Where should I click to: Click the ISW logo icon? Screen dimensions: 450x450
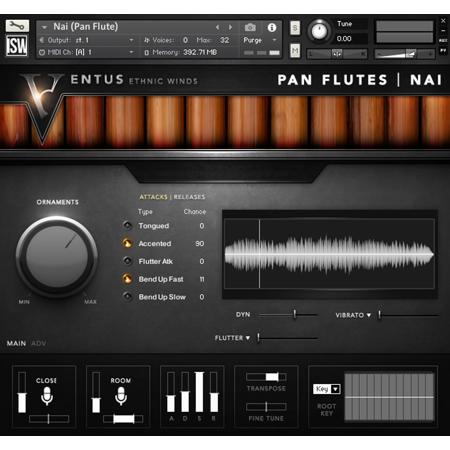(17, 46)
